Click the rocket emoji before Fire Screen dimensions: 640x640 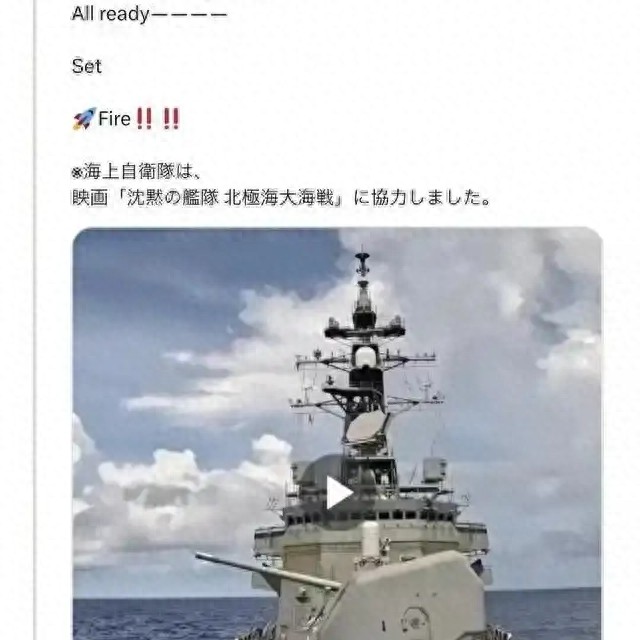(84, 119)
